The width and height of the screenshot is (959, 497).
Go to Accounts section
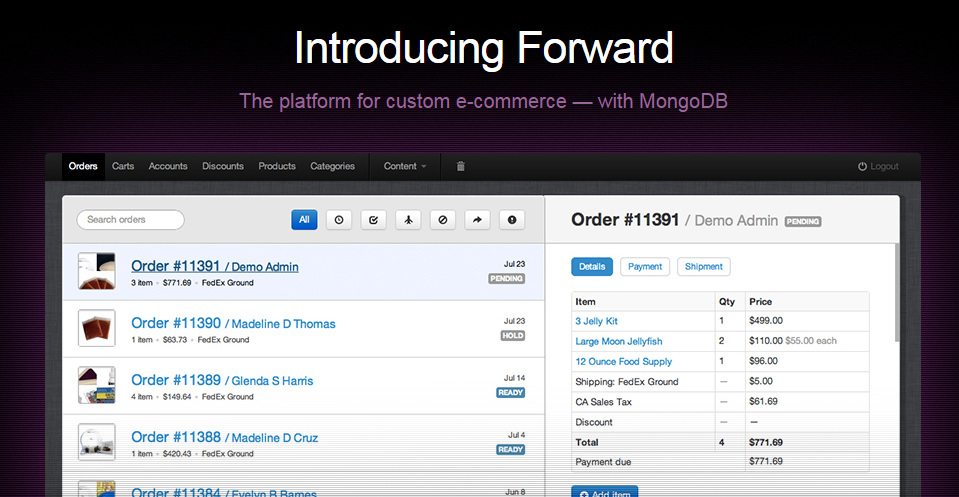coord(168,166)
